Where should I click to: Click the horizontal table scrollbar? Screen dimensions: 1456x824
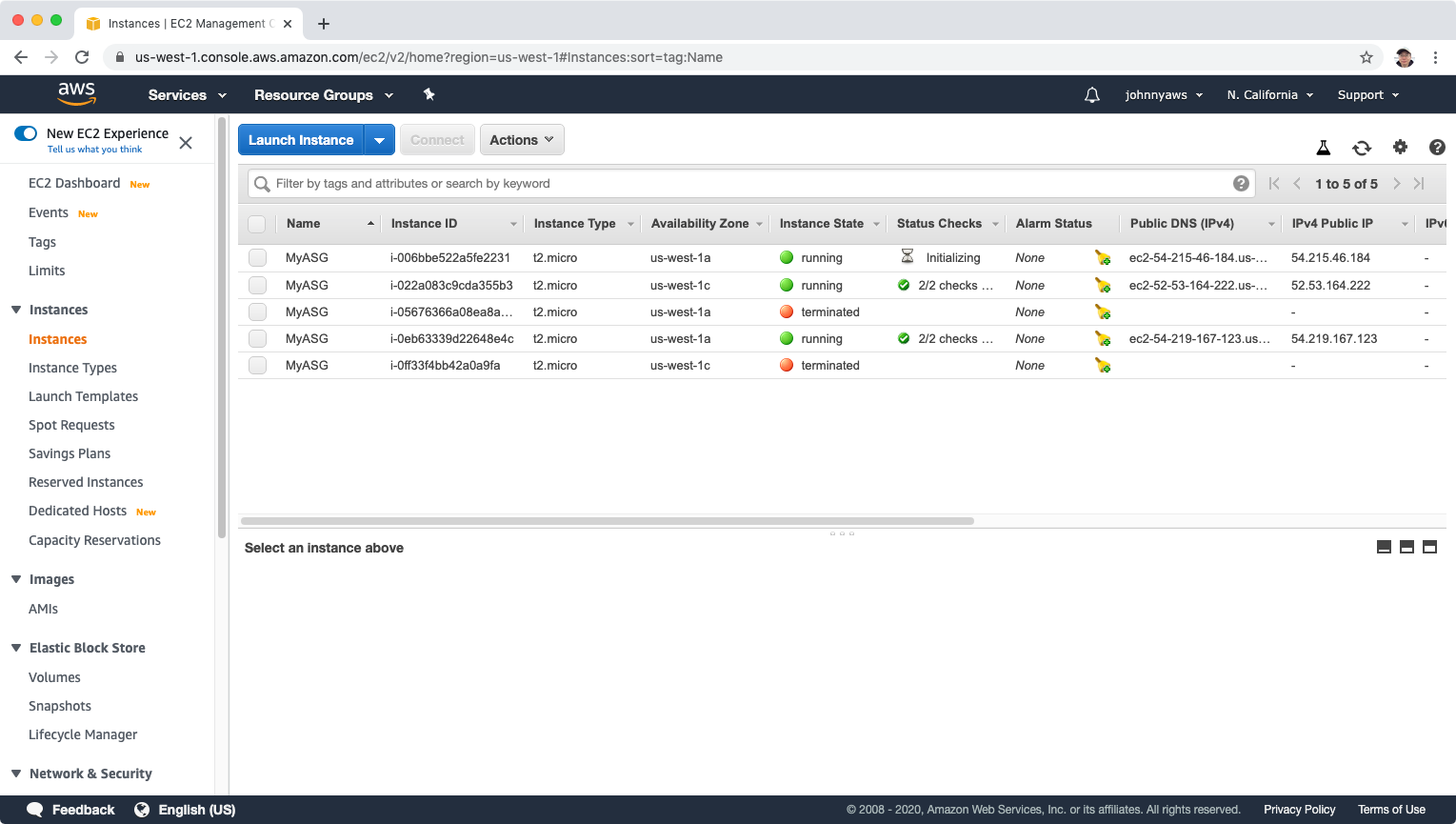pyautogui.click(x=608, y=521)
